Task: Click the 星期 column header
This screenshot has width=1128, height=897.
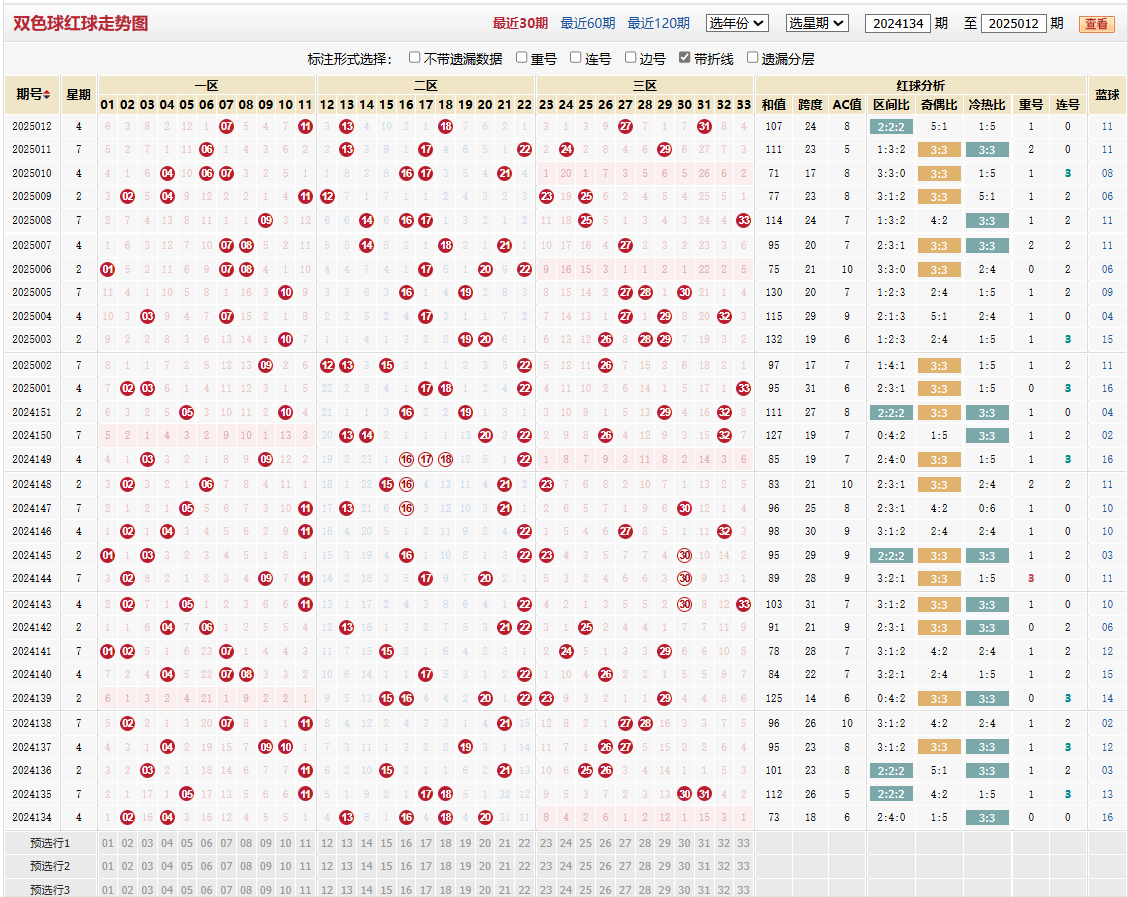Action: (78, 94)
